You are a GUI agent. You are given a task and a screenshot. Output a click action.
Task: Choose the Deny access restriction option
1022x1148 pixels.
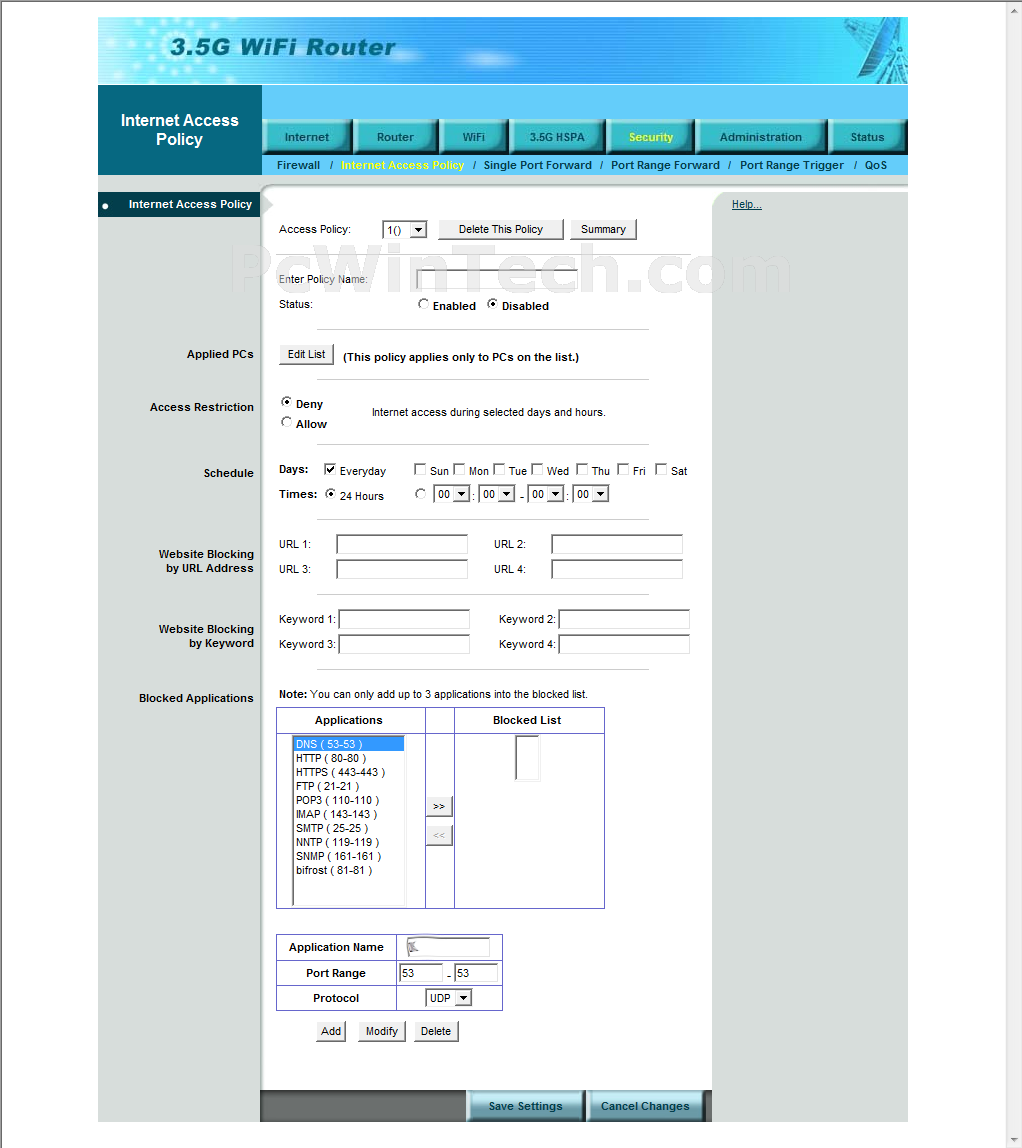pyautogui.click(x=286, y=402)
